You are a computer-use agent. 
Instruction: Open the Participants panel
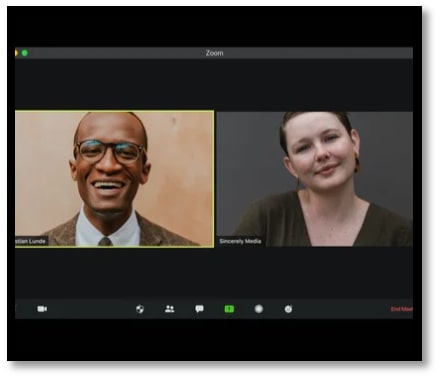click(170, 309)
